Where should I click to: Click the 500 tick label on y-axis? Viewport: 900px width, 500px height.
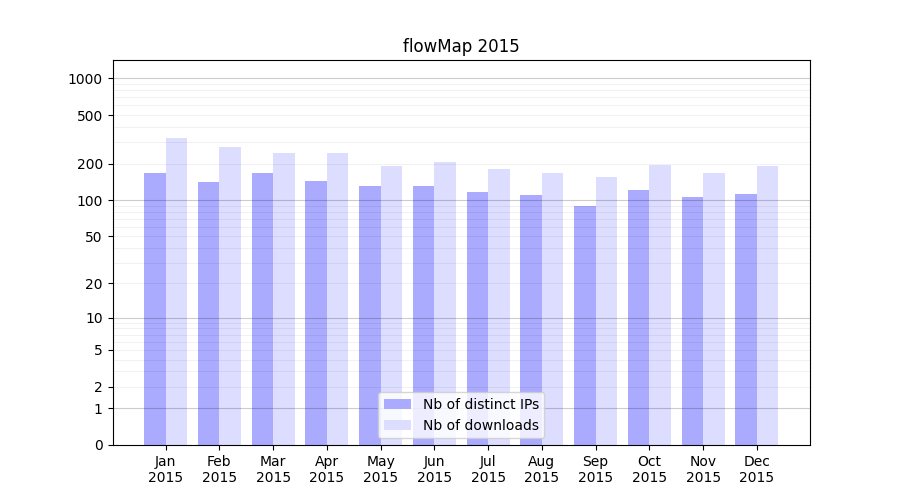click(89, 116)
